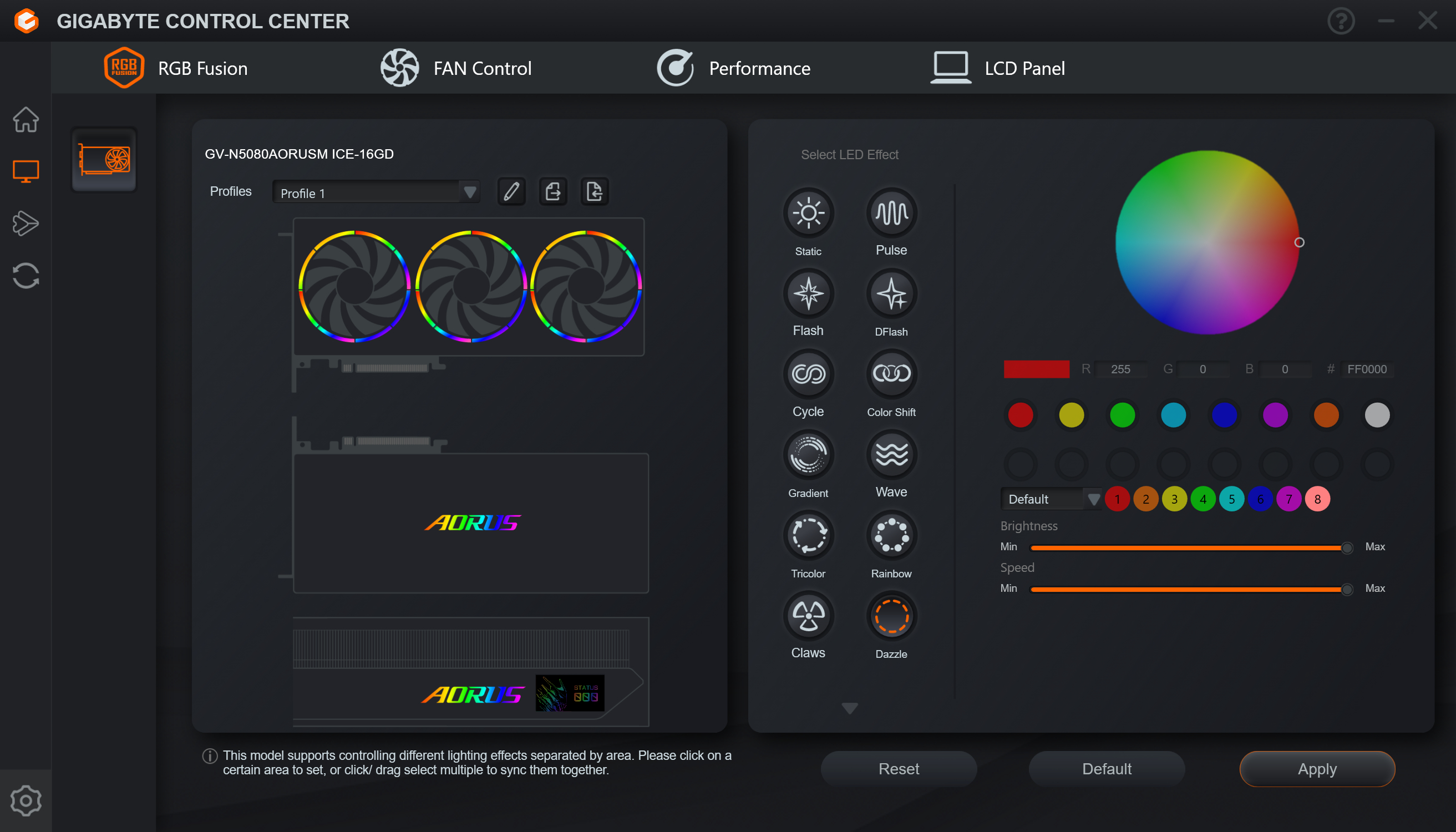This screenshot has height=832, width=1456.
Task: Open settings gear in the sidebar
Action: pyautogui.click(x=26, y=800)
